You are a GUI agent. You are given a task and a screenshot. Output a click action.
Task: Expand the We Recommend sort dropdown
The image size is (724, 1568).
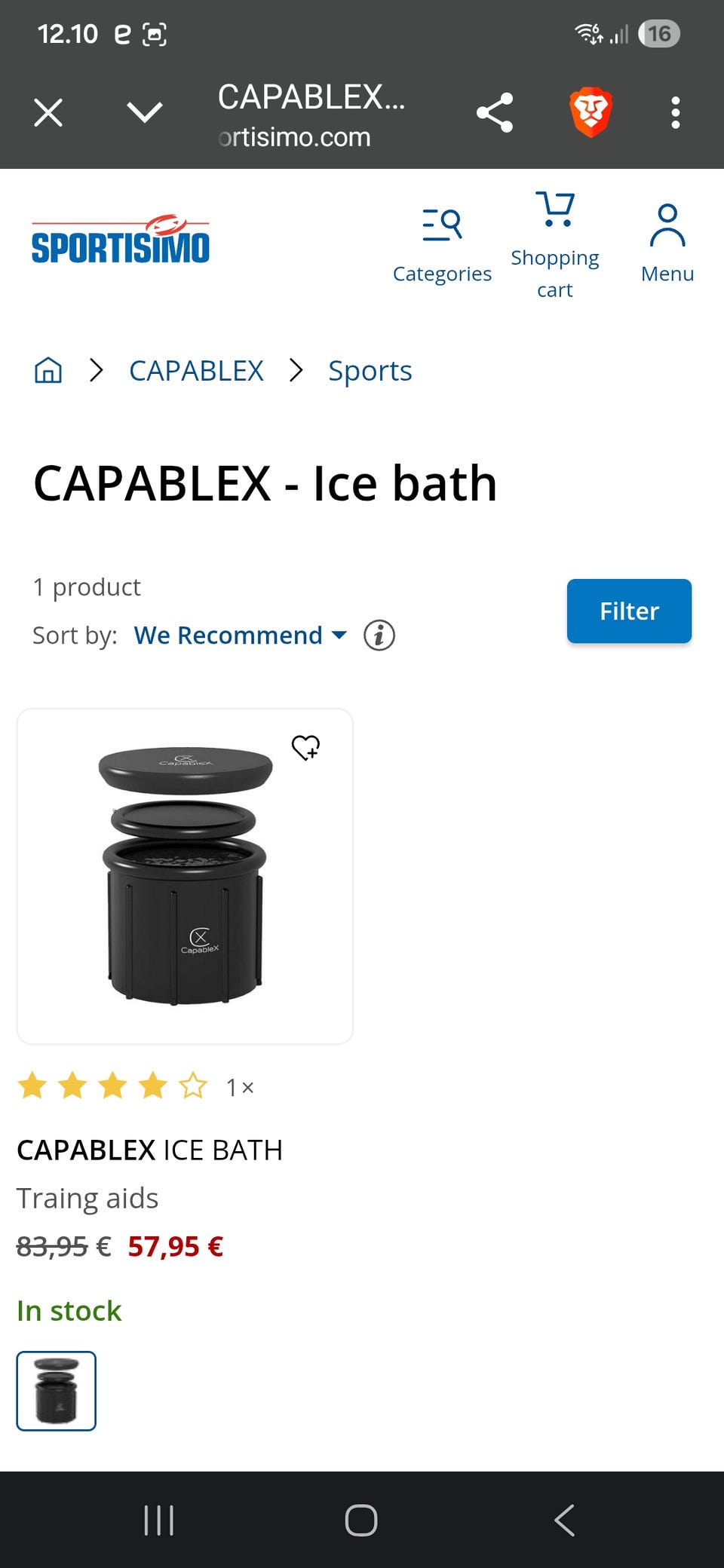click(x=240, y=635)
